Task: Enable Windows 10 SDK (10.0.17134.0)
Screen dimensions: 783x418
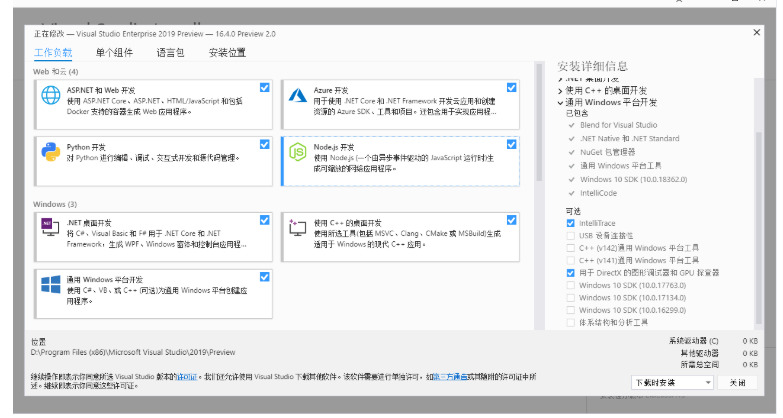Action: pos(570,298)
